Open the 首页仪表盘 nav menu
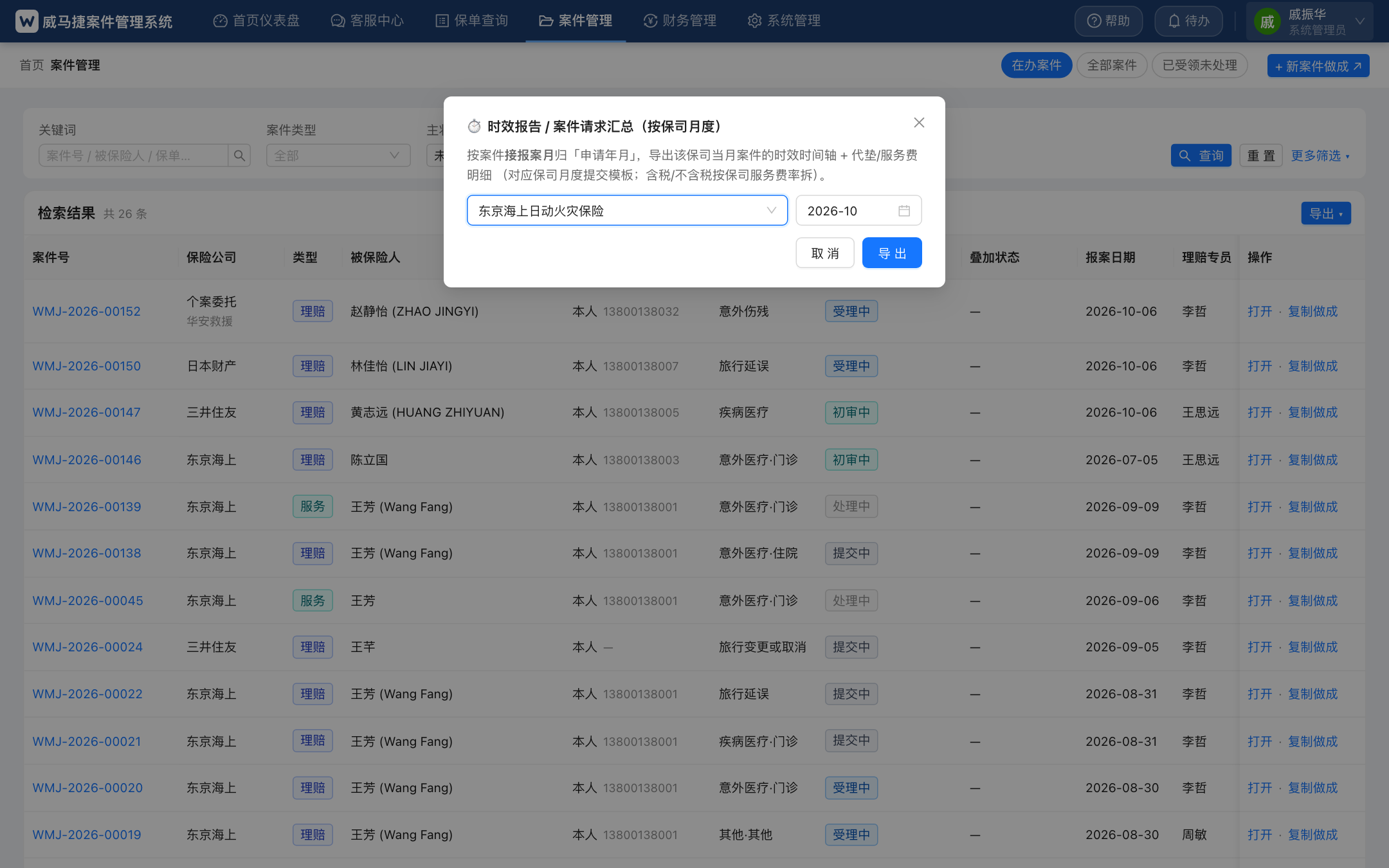The height and width of the screenshot is (868, 1389). tap(257, 21)
